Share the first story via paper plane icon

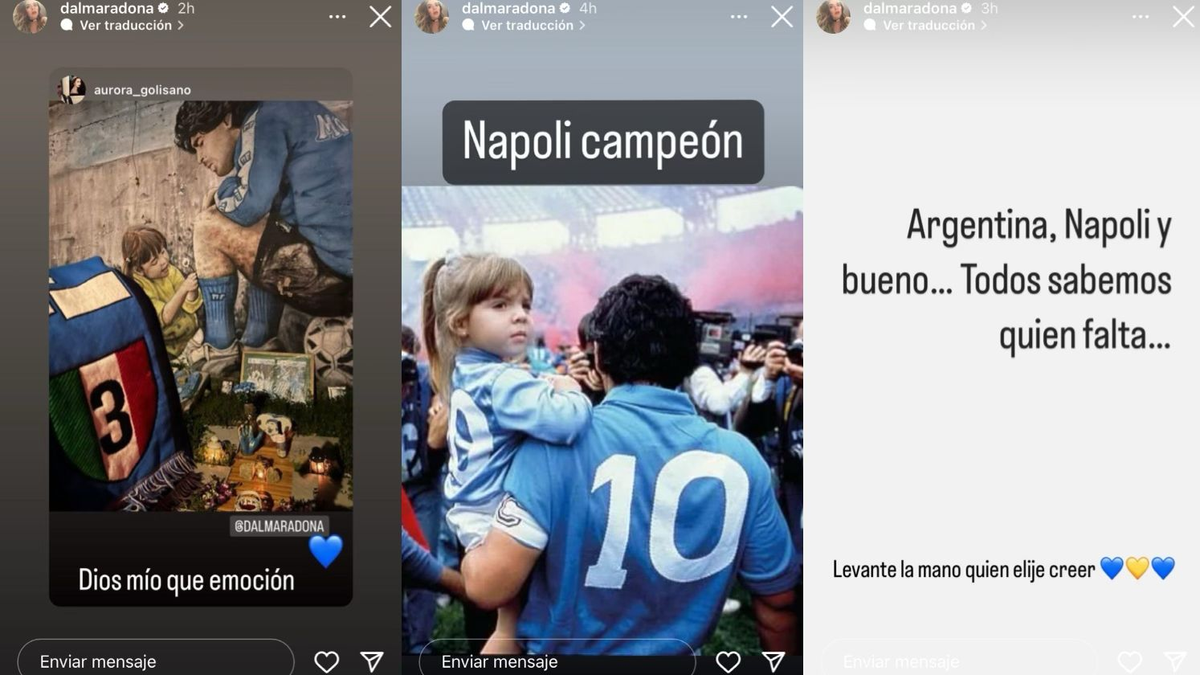371,661
